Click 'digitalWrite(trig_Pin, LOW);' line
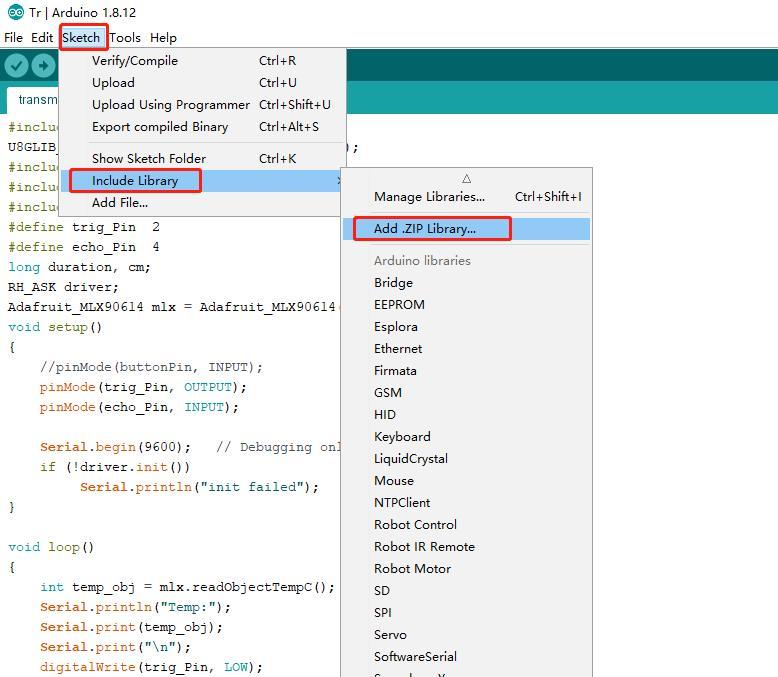The width and height of the screenshot is (778, 677). pyautogui.click(x=151, y=667)
